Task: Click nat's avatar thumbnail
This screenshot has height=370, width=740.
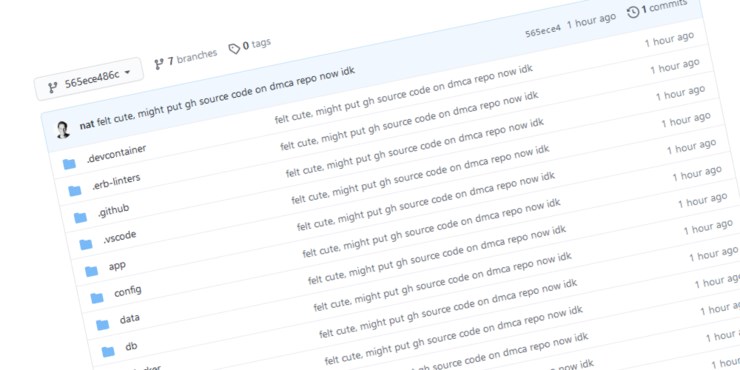Action: point(63,129)
